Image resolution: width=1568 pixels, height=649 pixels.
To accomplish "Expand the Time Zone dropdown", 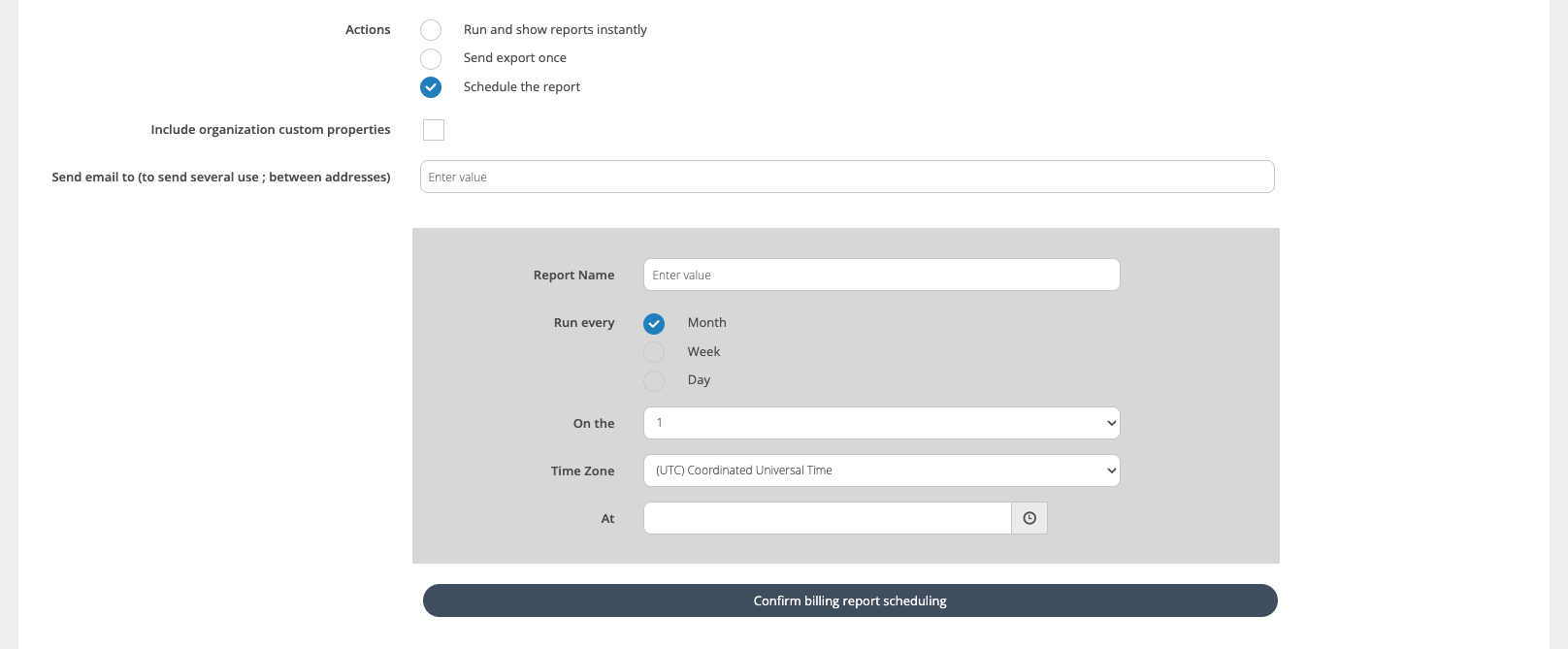I will coord(881,471).
